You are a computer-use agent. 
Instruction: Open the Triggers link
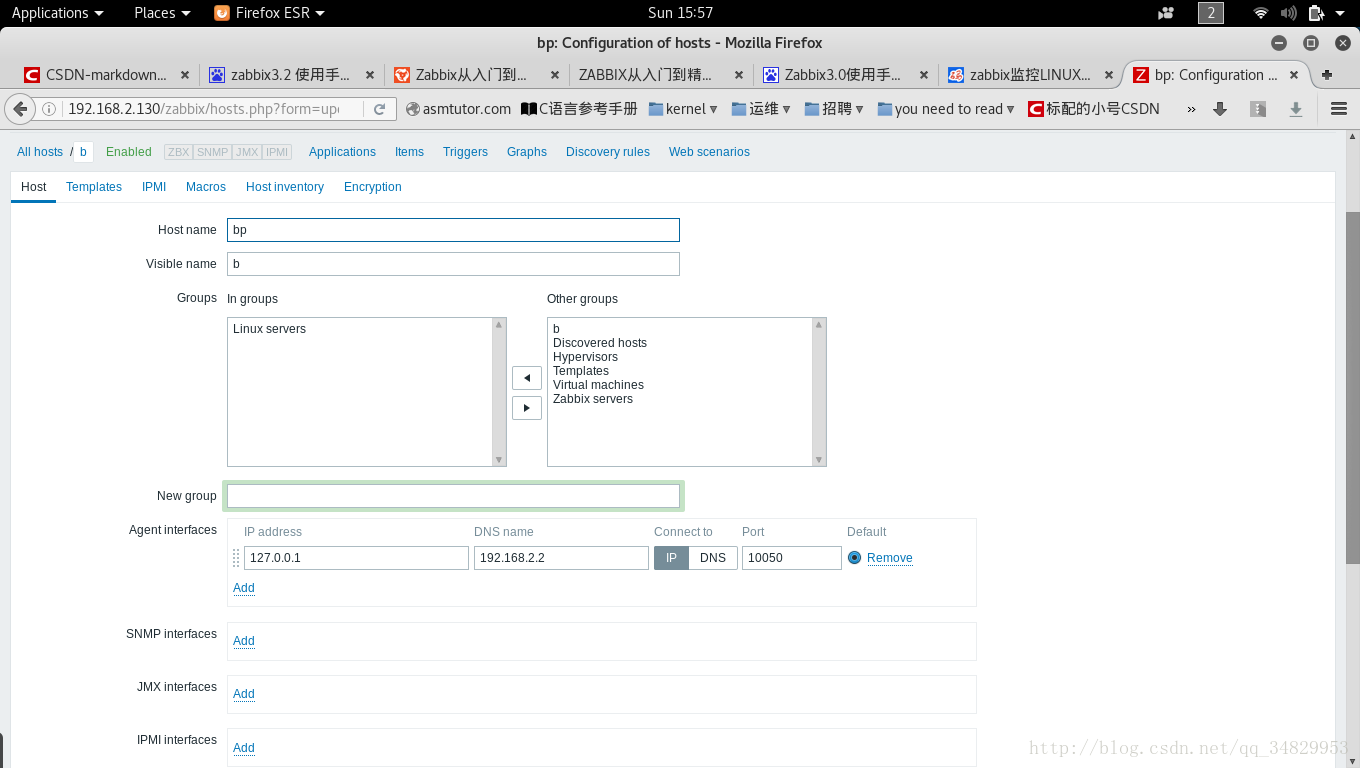pos(465,152)
